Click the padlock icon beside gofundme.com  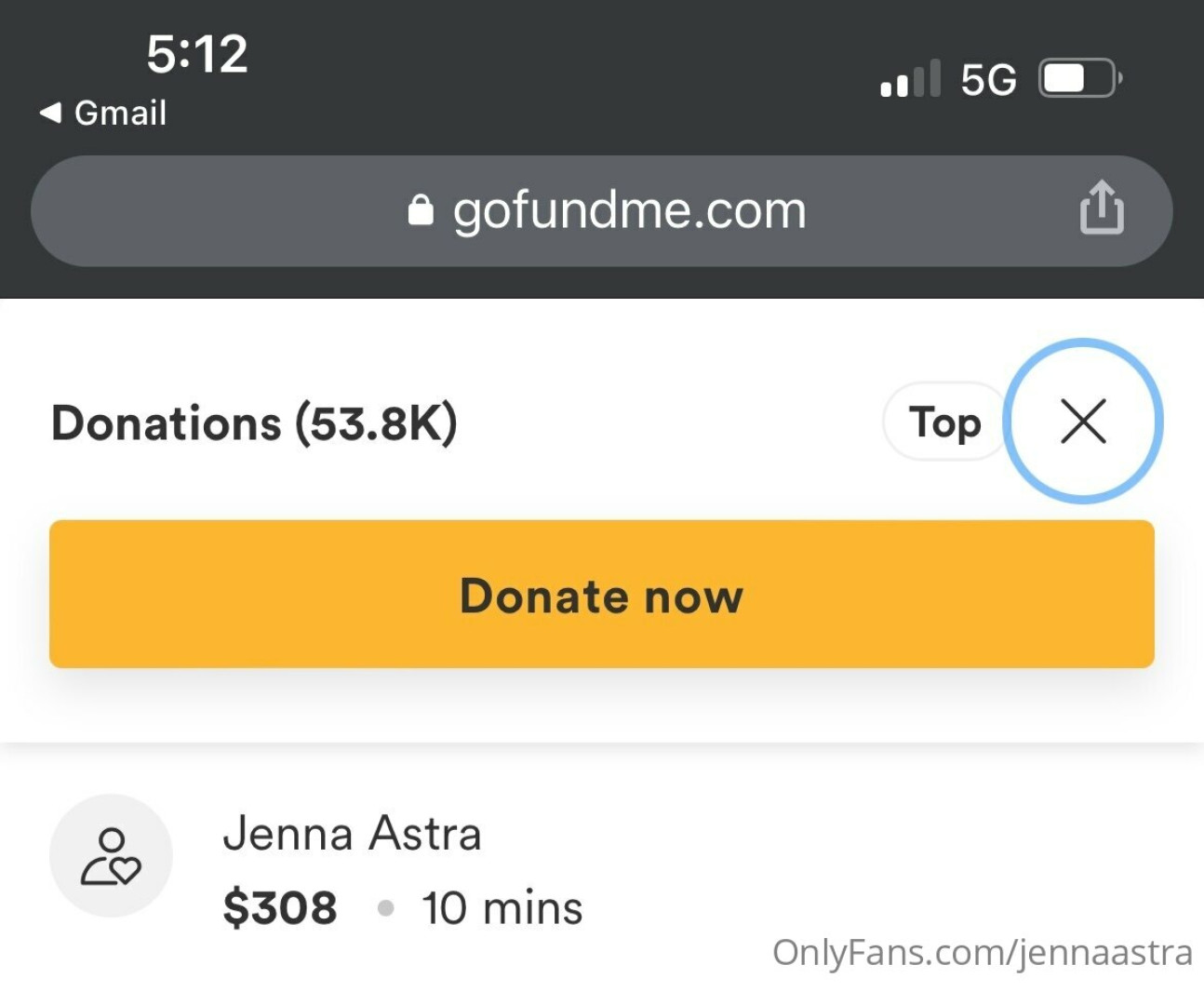click(421, 210)
